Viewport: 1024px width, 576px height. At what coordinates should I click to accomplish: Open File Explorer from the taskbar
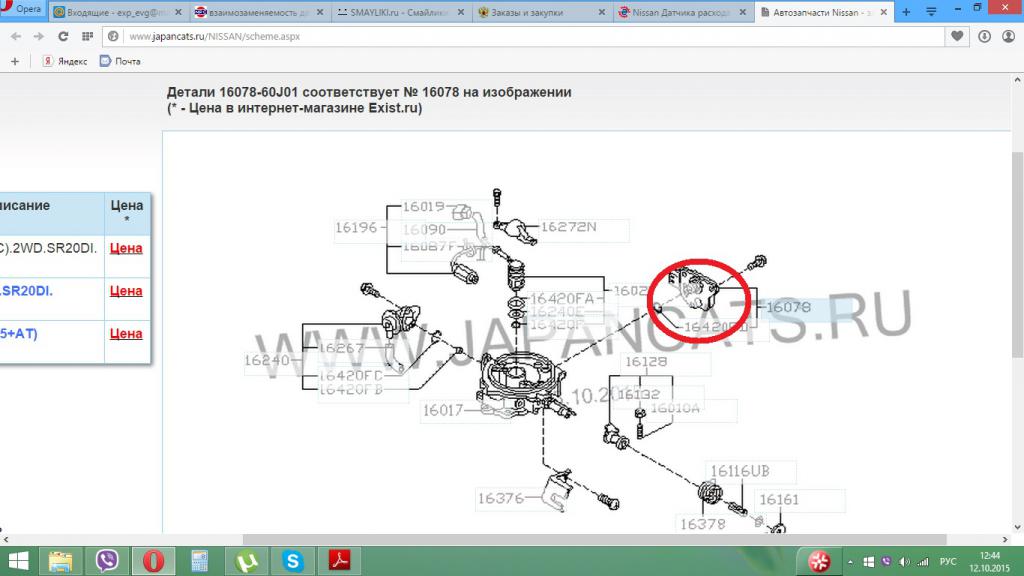tap(60, 561)
